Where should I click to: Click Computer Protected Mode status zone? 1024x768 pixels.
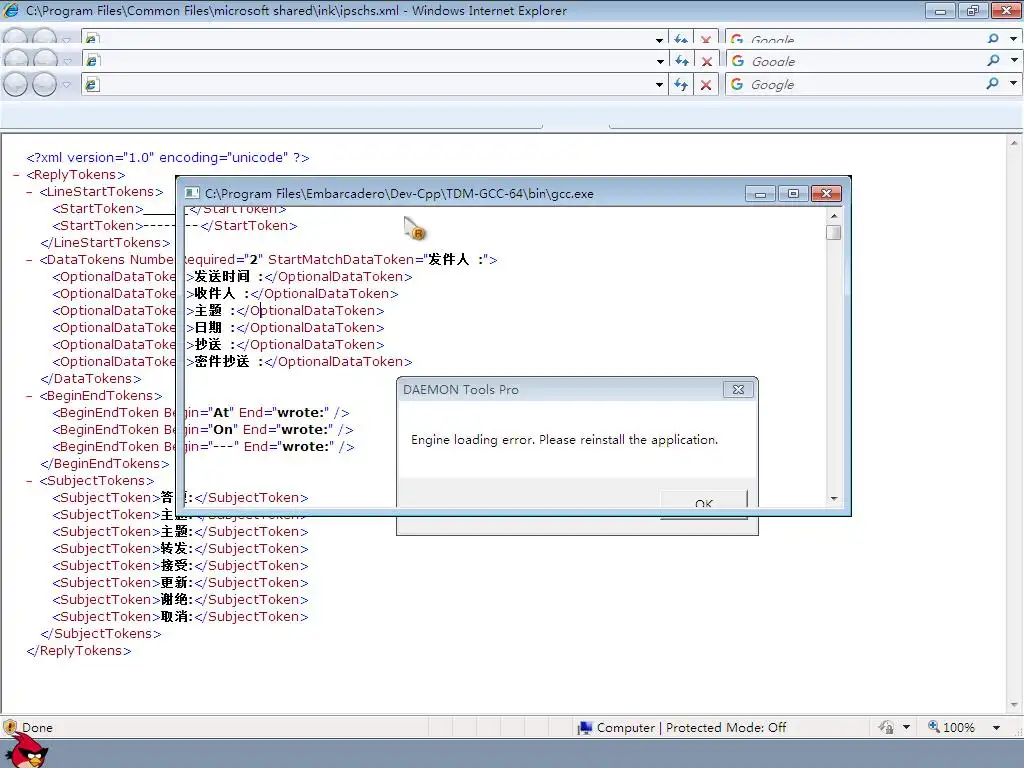682,728
